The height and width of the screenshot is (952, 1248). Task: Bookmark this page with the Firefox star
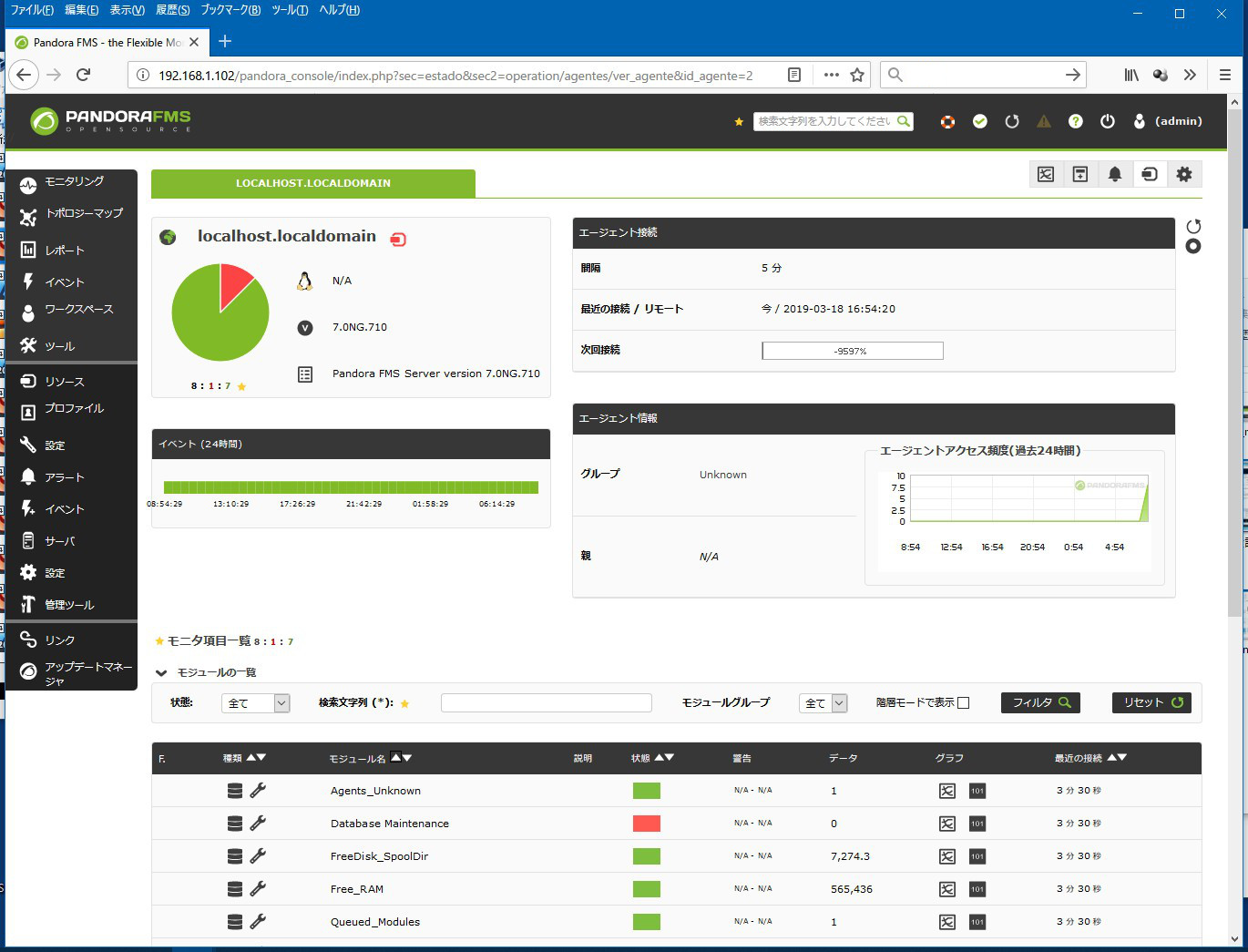[857, 75]
